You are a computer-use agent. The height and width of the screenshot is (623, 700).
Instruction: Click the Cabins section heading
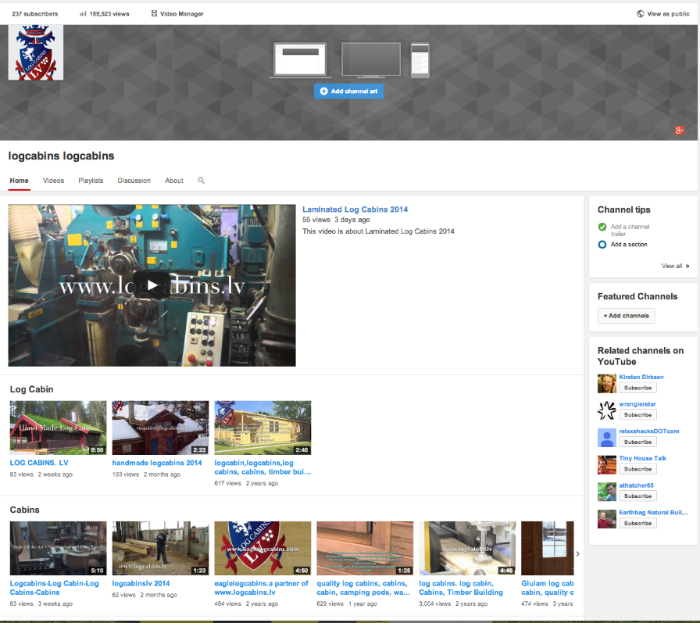coord(25,510)
